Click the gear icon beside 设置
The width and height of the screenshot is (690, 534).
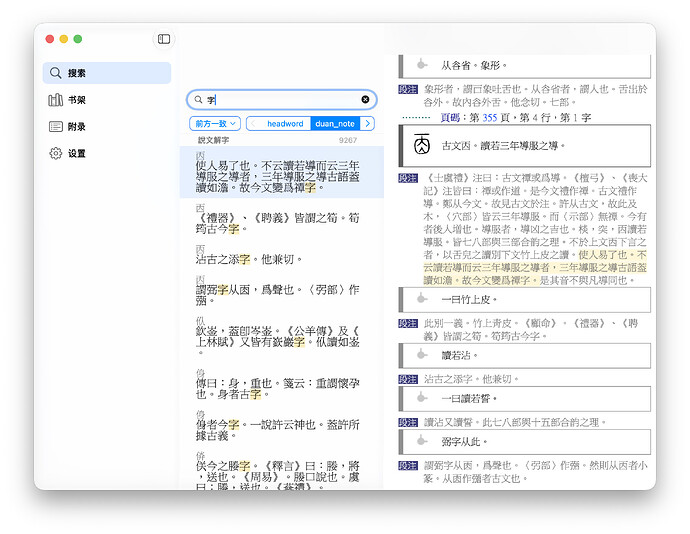click(55, 153)
